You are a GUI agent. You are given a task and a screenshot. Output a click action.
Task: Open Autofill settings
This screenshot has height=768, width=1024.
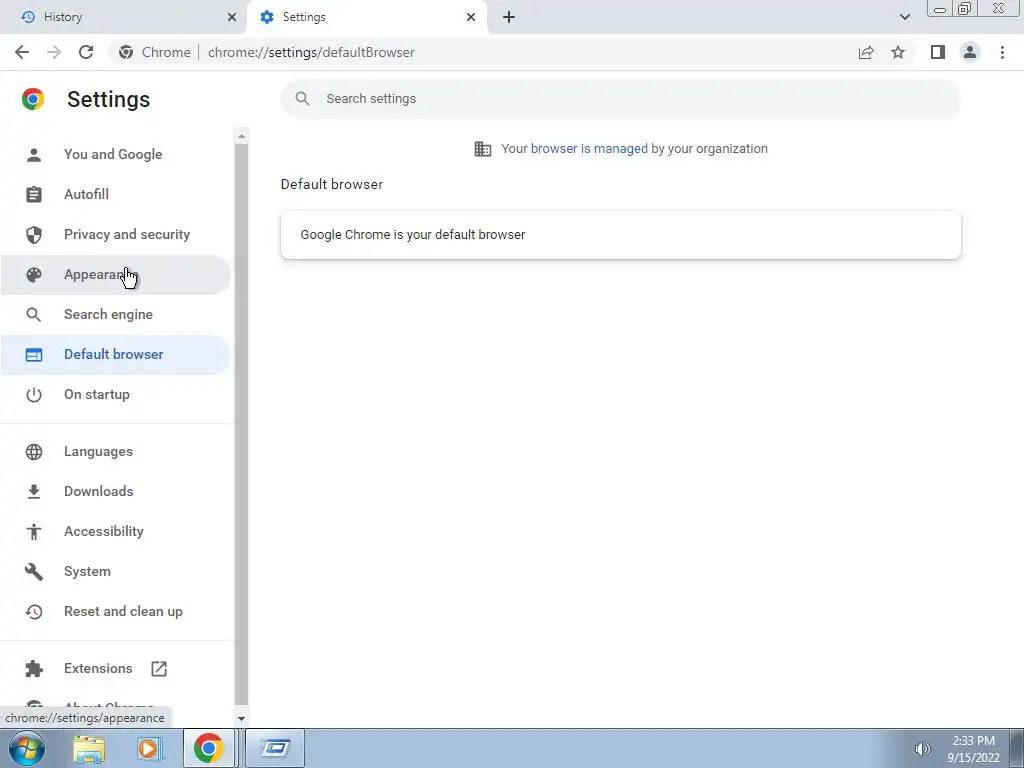116,194
